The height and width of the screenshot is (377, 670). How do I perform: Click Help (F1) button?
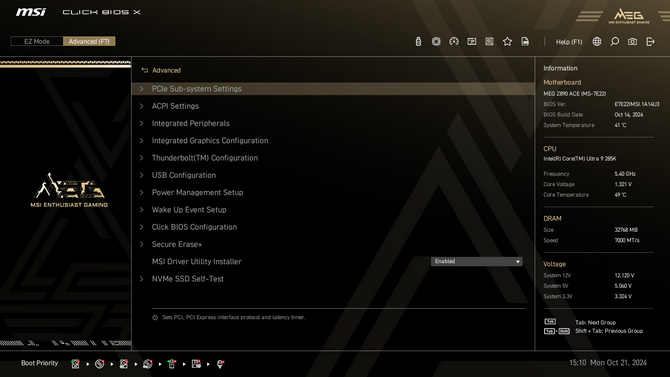pos(569,42)
